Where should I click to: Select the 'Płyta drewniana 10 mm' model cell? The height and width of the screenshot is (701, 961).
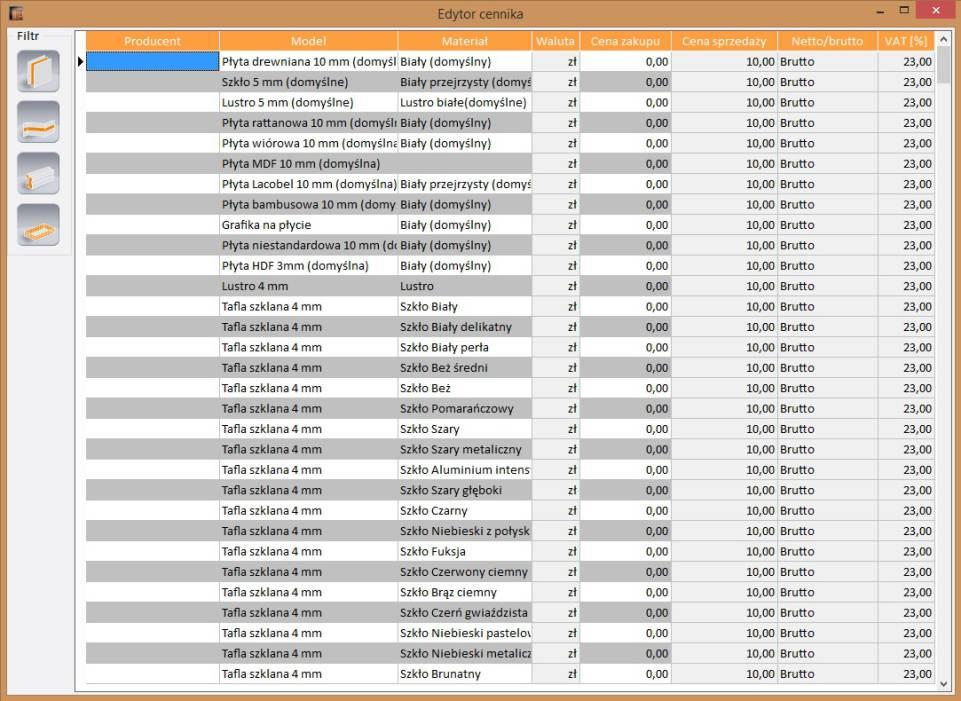coord(308,61)
